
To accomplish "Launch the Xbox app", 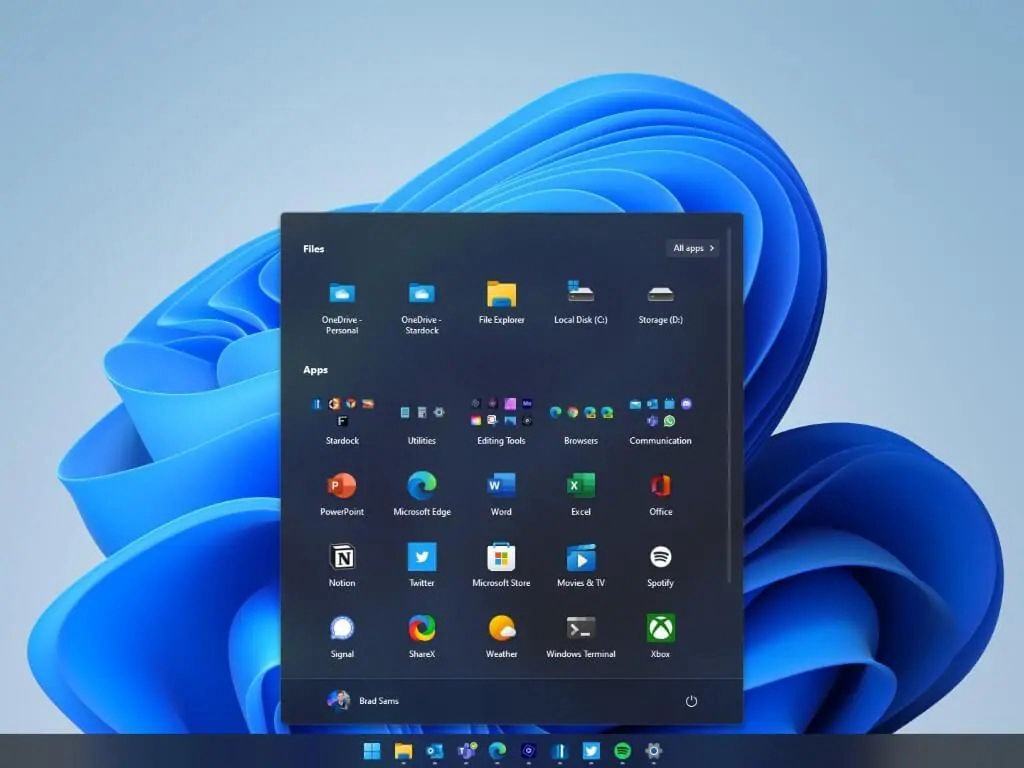I will point(660,629).
